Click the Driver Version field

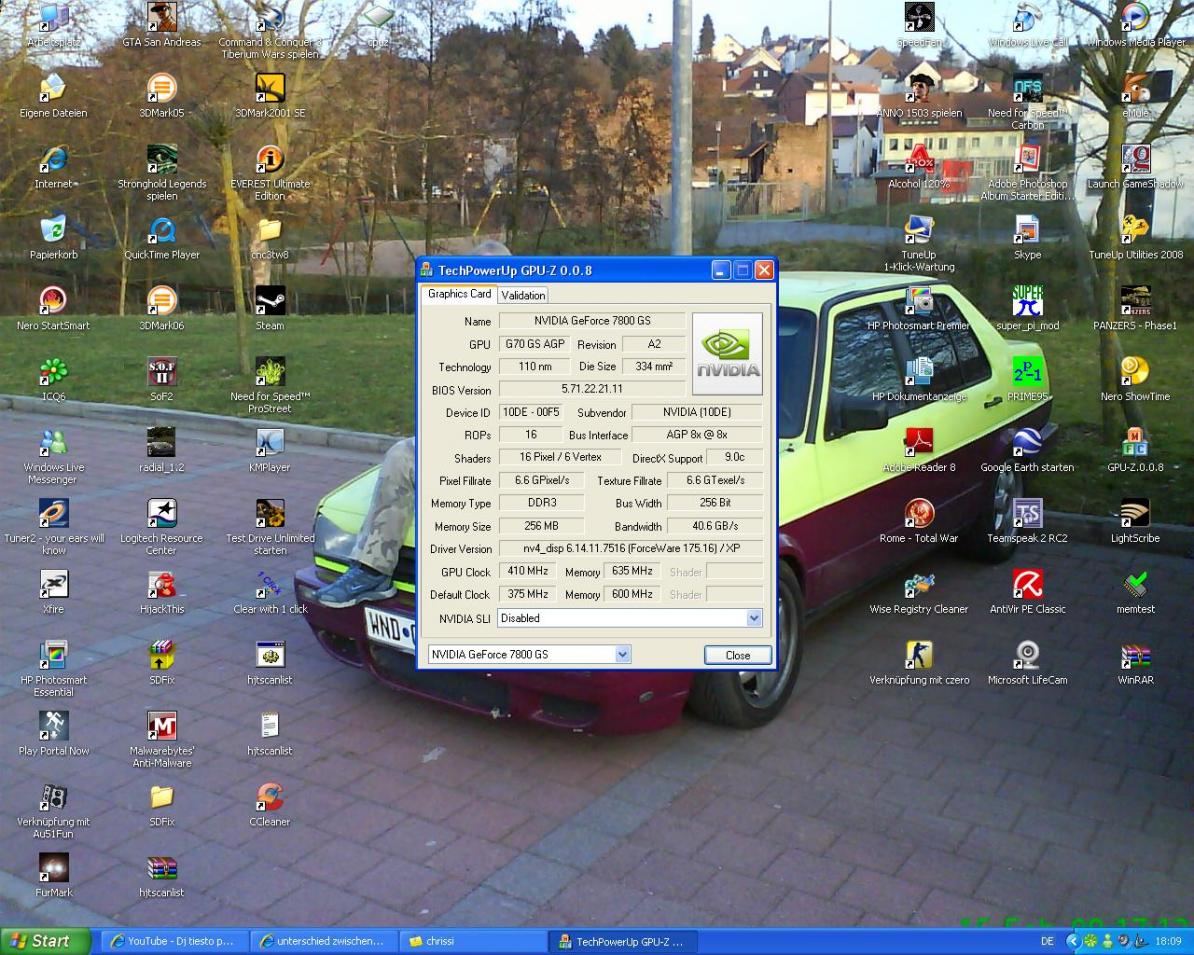click(631, 548)
